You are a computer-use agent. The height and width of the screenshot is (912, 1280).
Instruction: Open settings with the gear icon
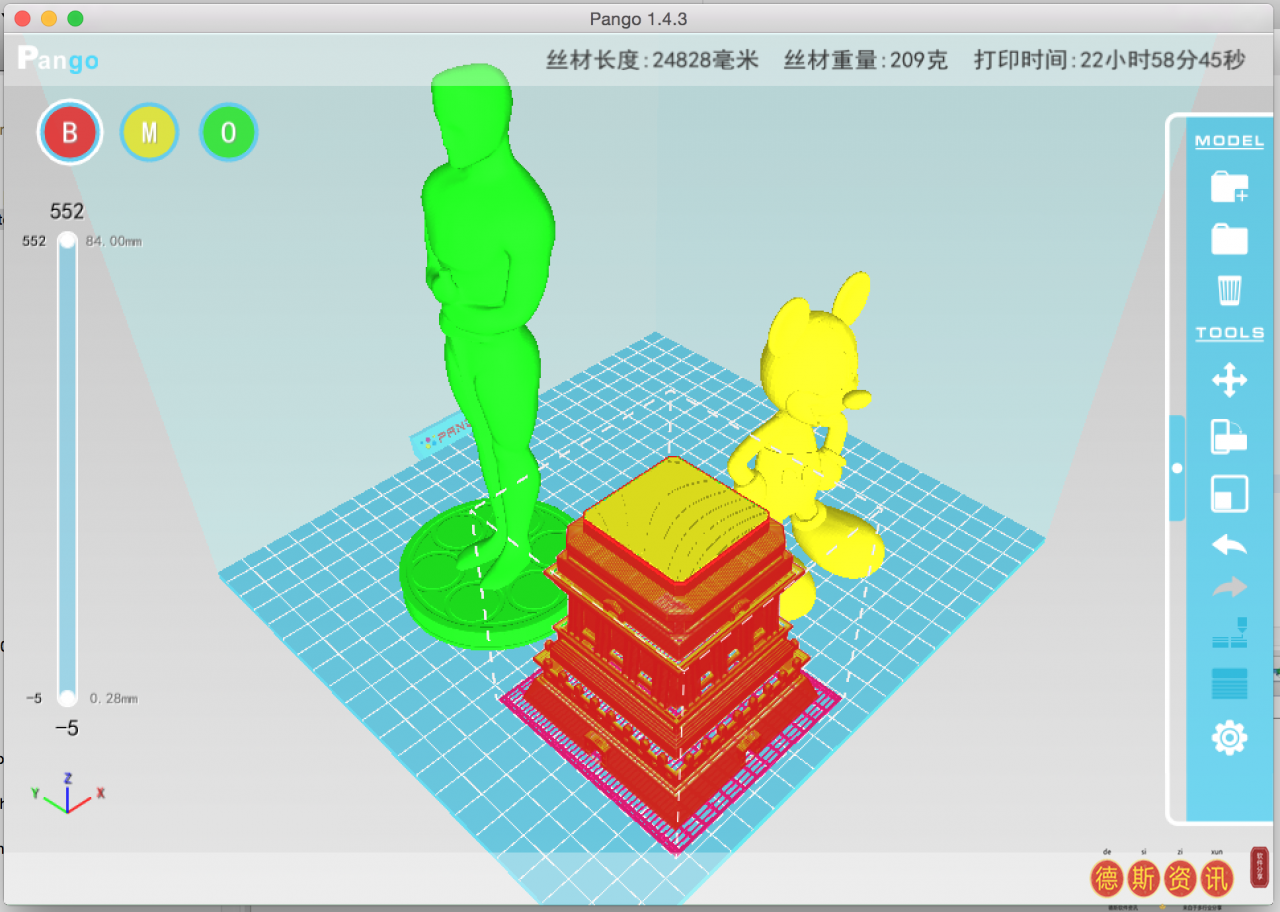tap(1229, 739)
